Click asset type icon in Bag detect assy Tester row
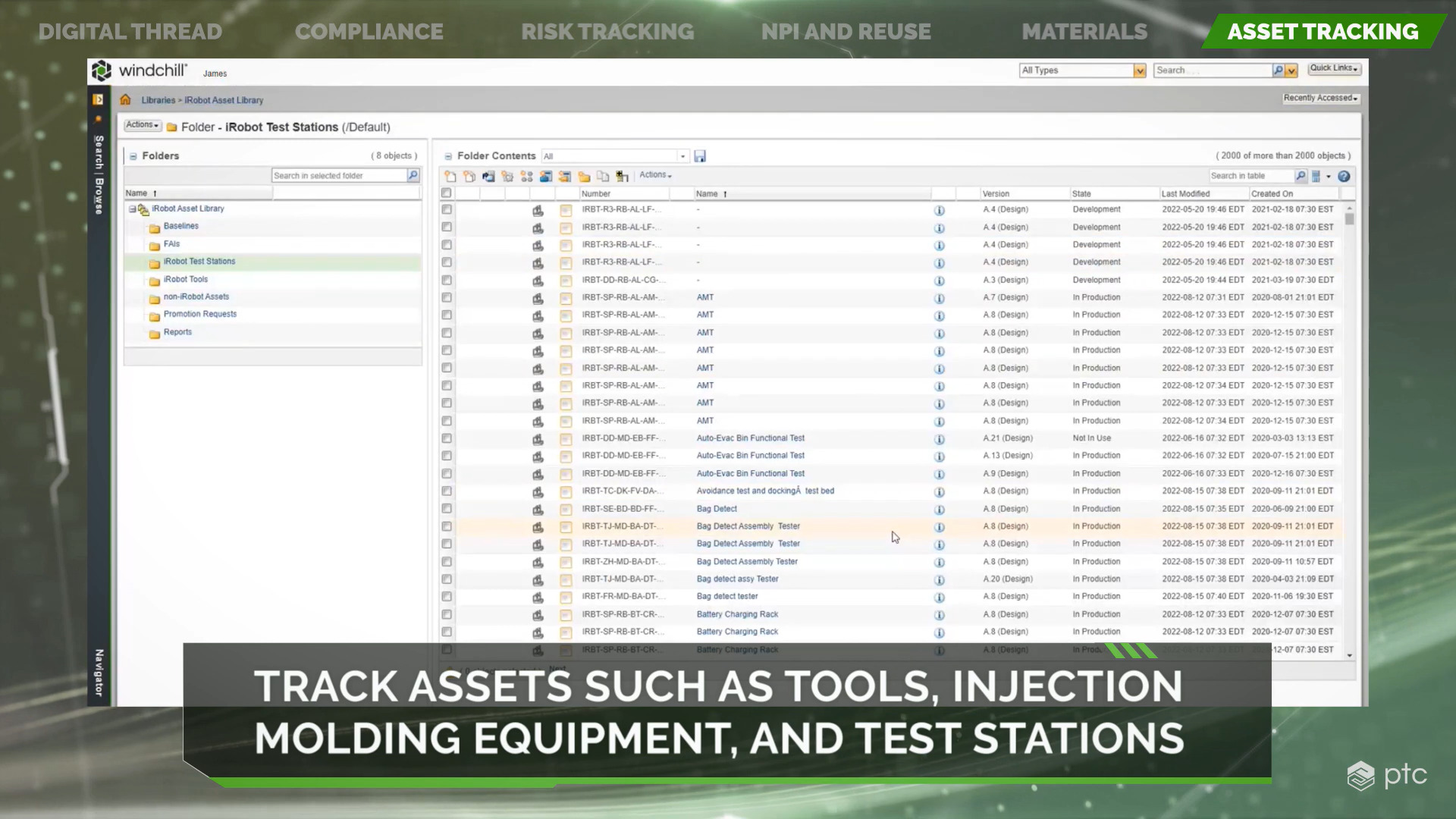 (x=538, y=579)
